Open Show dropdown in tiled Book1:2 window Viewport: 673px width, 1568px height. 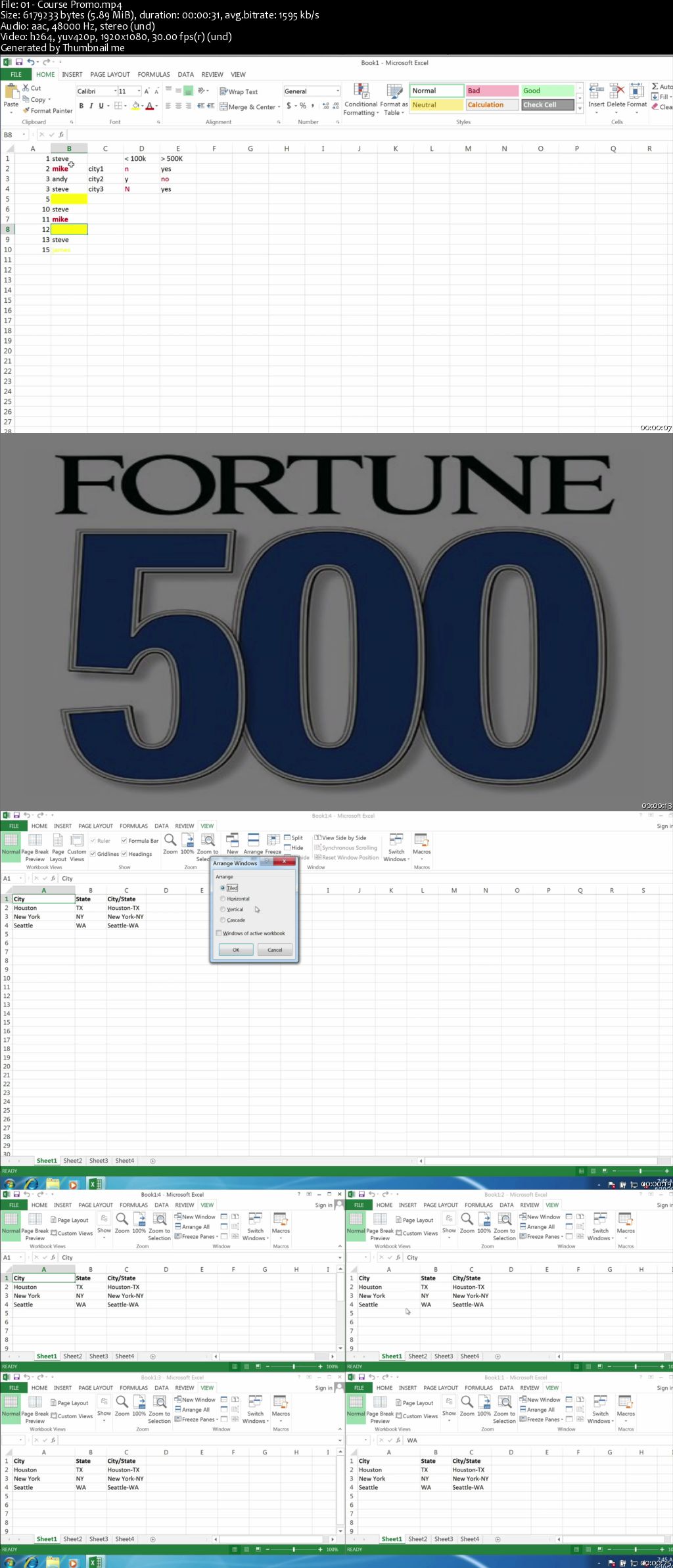tap(449, 1226)
